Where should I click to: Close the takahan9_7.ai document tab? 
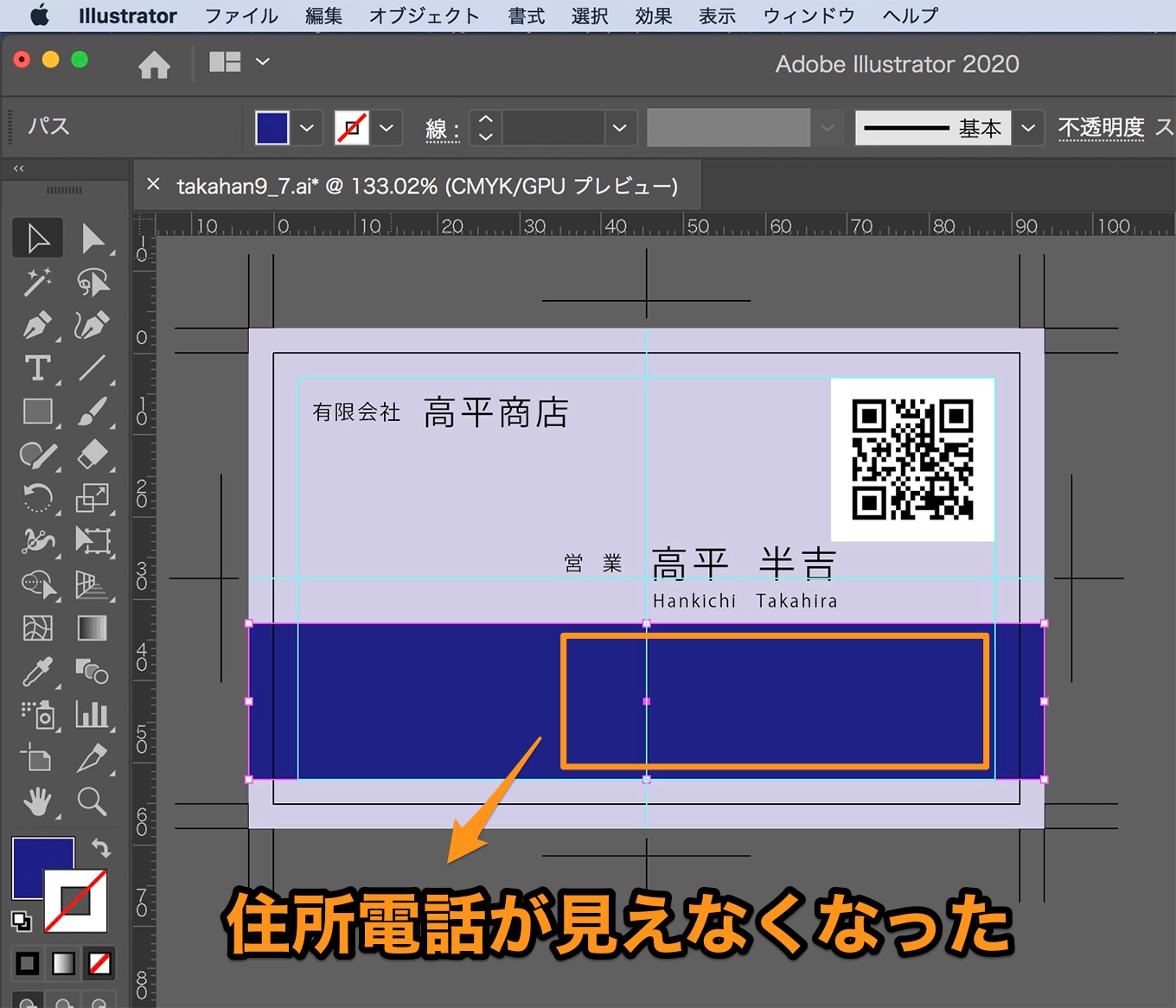point(153,184)
